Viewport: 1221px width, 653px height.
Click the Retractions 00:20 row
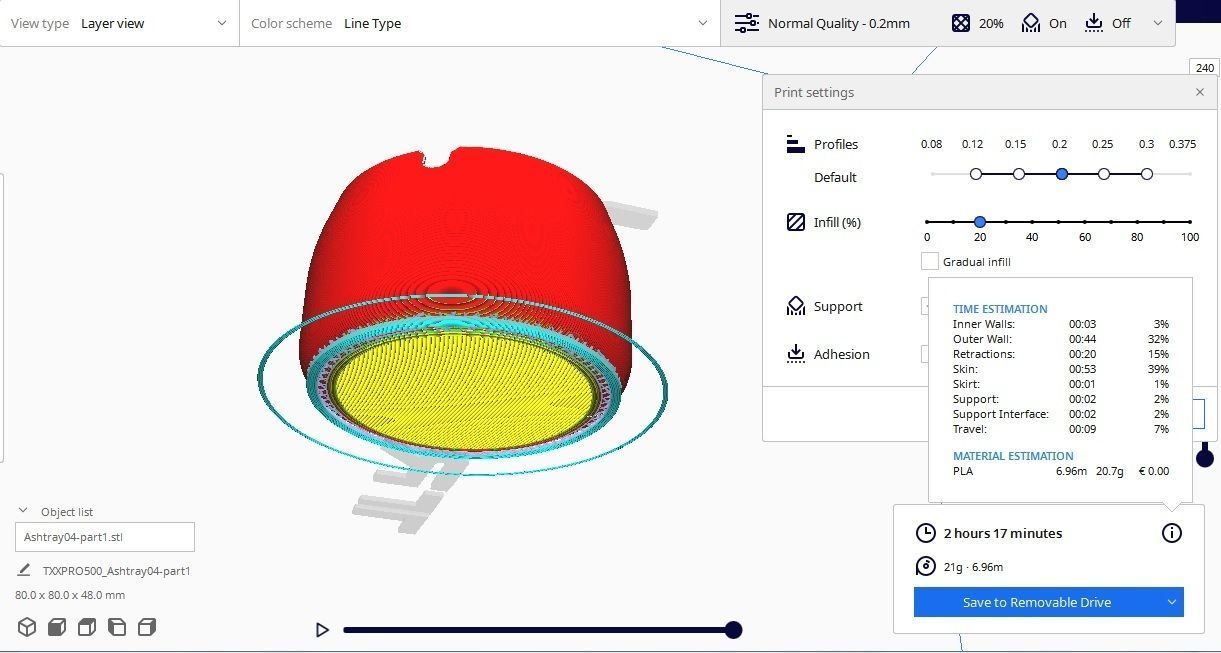1060,354
